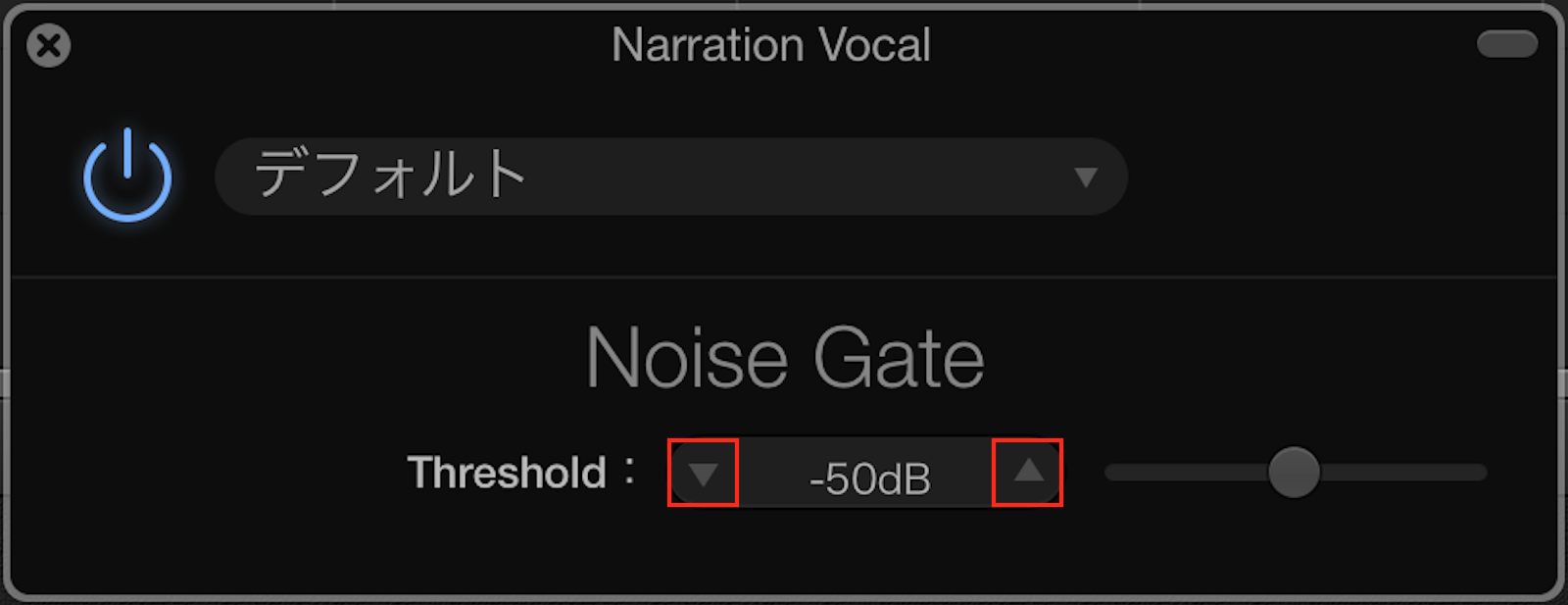Open the デフォルト preset dropdown

[x=670, y=176]
